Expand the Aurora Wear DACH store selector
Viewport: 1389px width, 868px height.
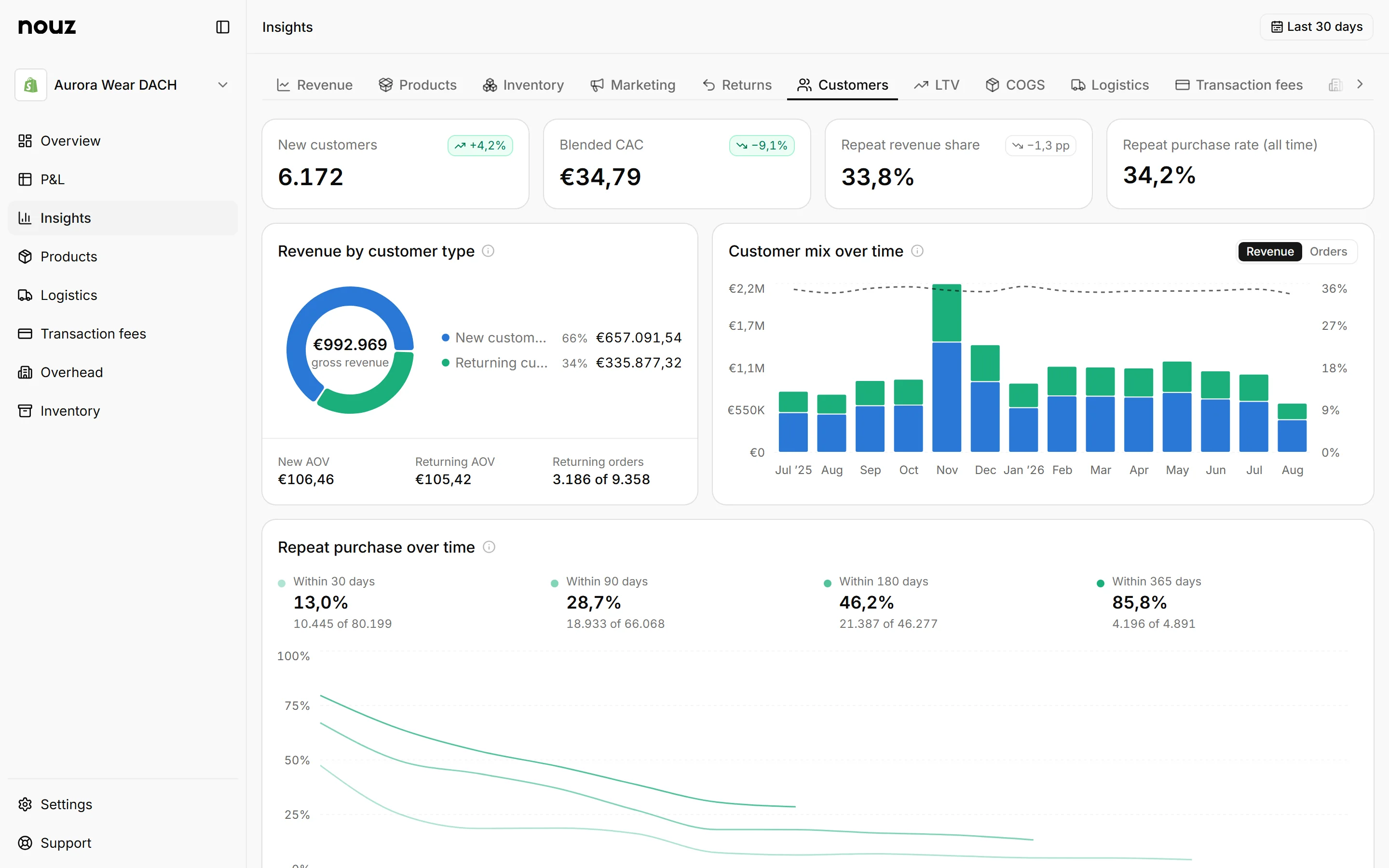[123, 85]
